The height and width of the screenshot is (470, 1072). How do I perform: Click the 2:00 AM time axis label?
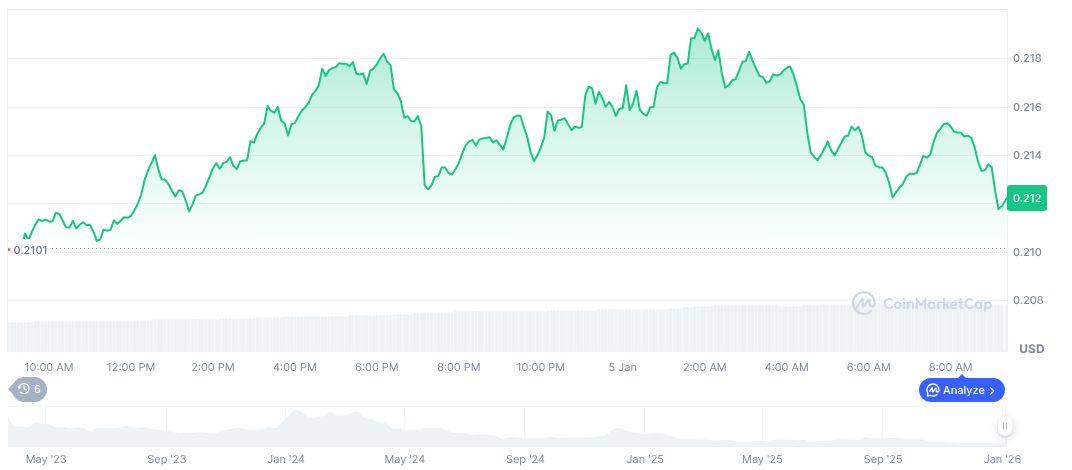coord(704,367)
